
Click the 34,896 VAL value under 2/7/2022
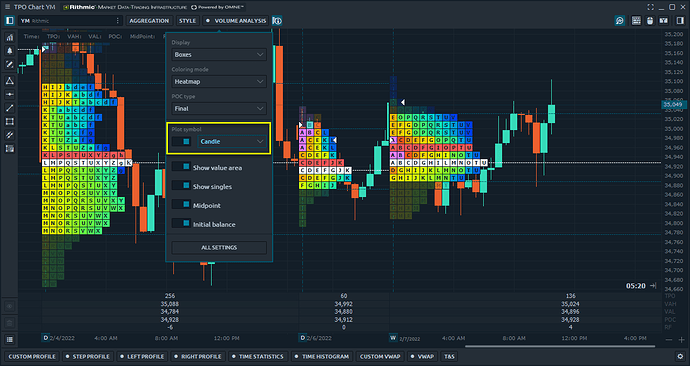570,312
